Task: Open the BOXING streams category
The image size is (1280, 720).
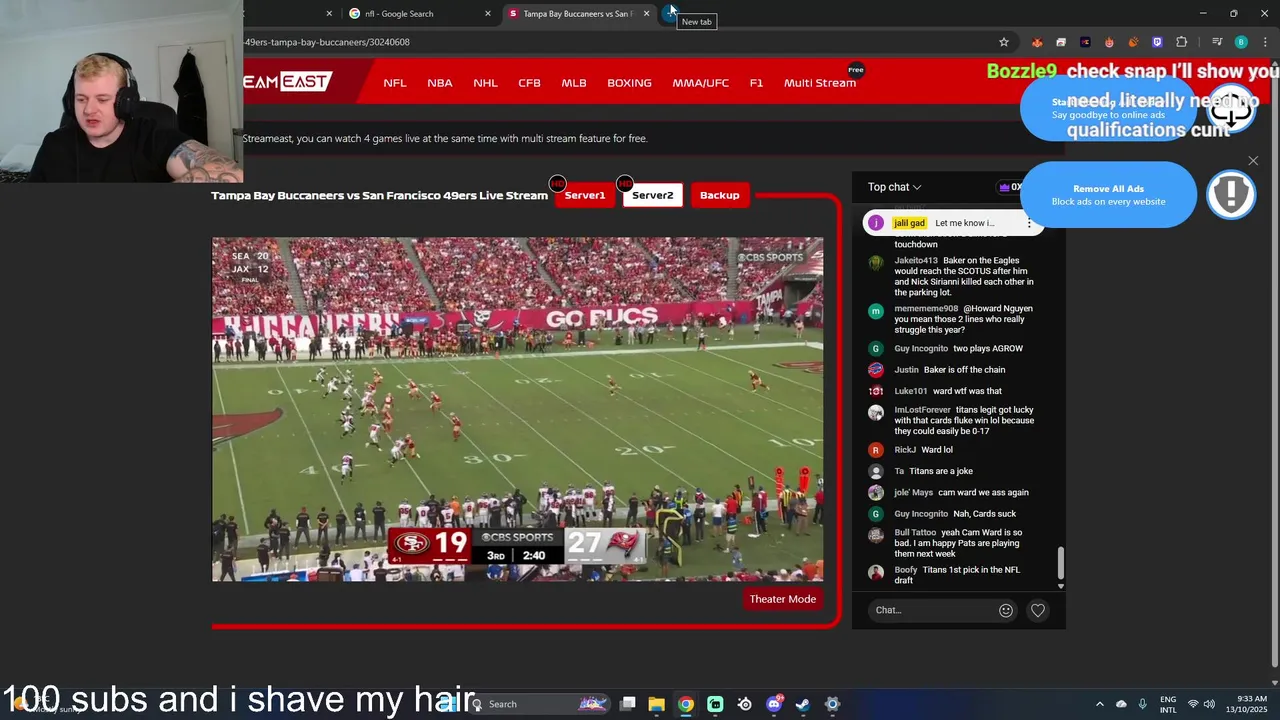Action: (629, 83)
